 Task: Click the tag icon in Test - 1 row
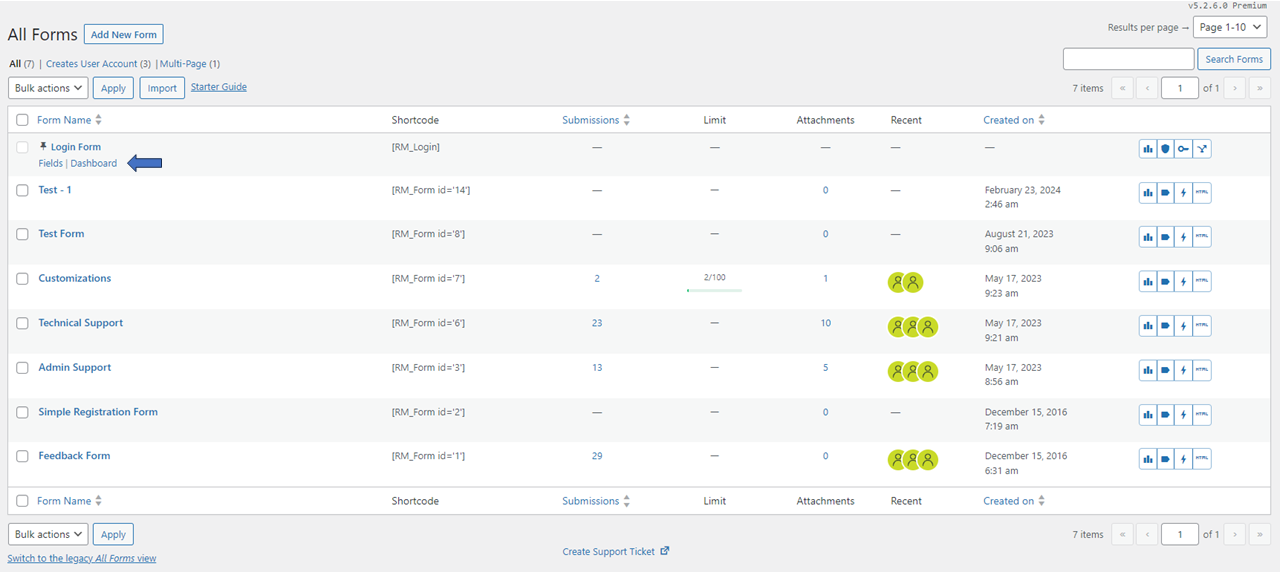tap(1165, 193)
